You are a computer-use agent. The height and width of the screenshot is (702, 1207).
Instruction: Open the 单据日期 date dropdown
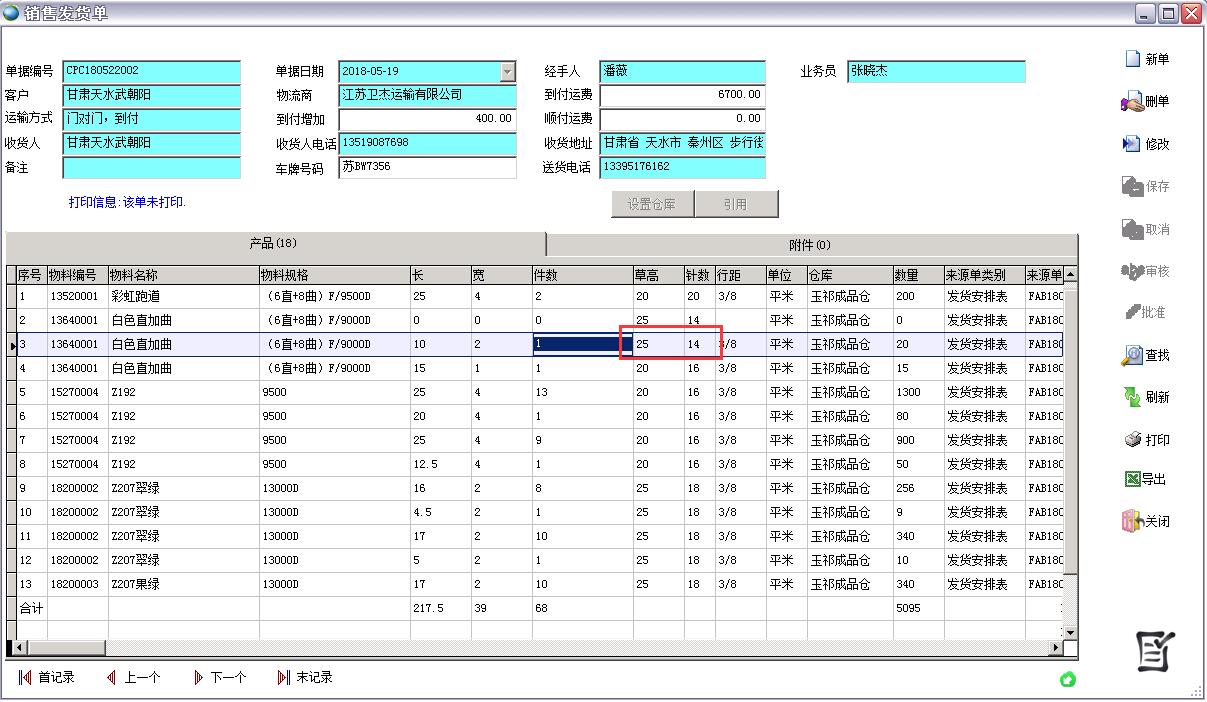[508, 72]
